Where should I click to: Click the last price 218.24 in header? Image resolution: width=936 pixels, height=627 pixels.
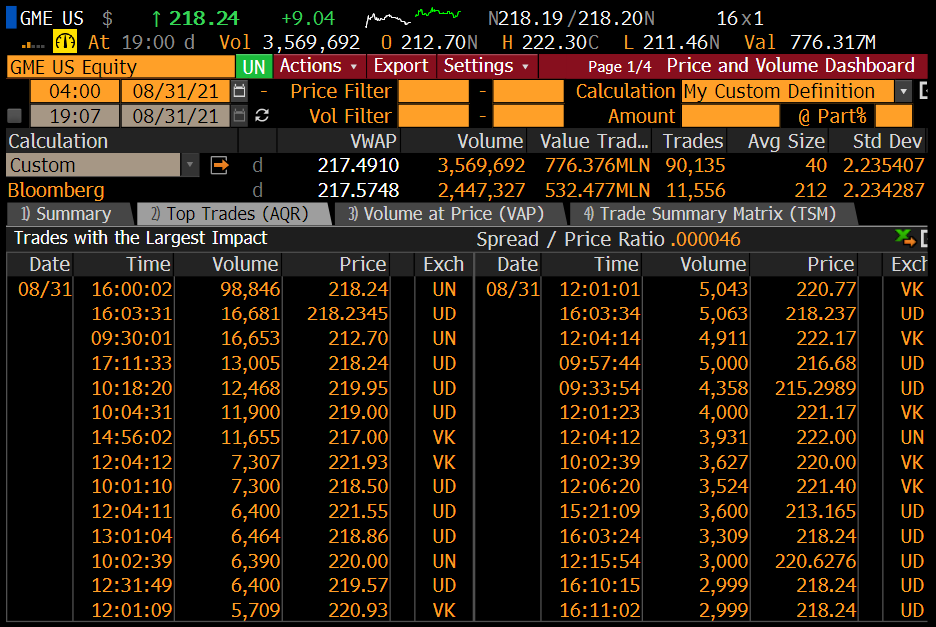204,18
